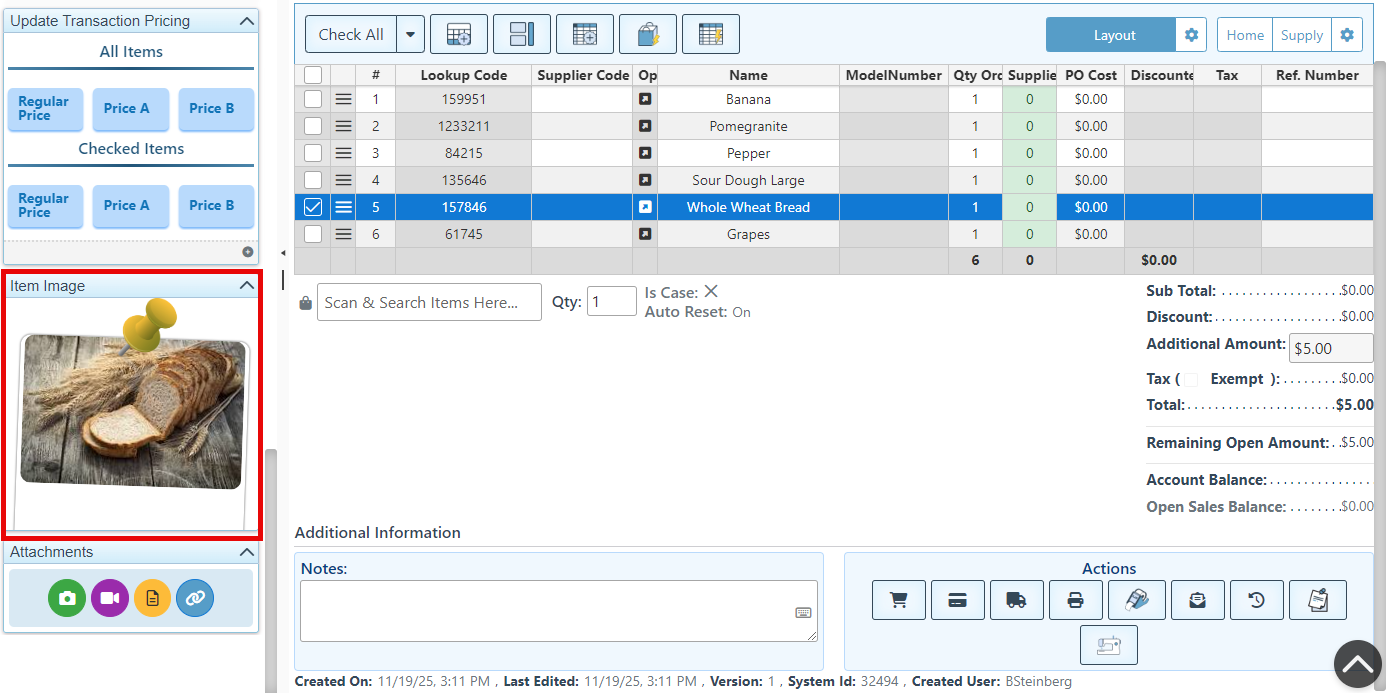Viewport: 1388px width, 693px height.
Task: Click Price A under Checked Items
Action: (126, 206)
